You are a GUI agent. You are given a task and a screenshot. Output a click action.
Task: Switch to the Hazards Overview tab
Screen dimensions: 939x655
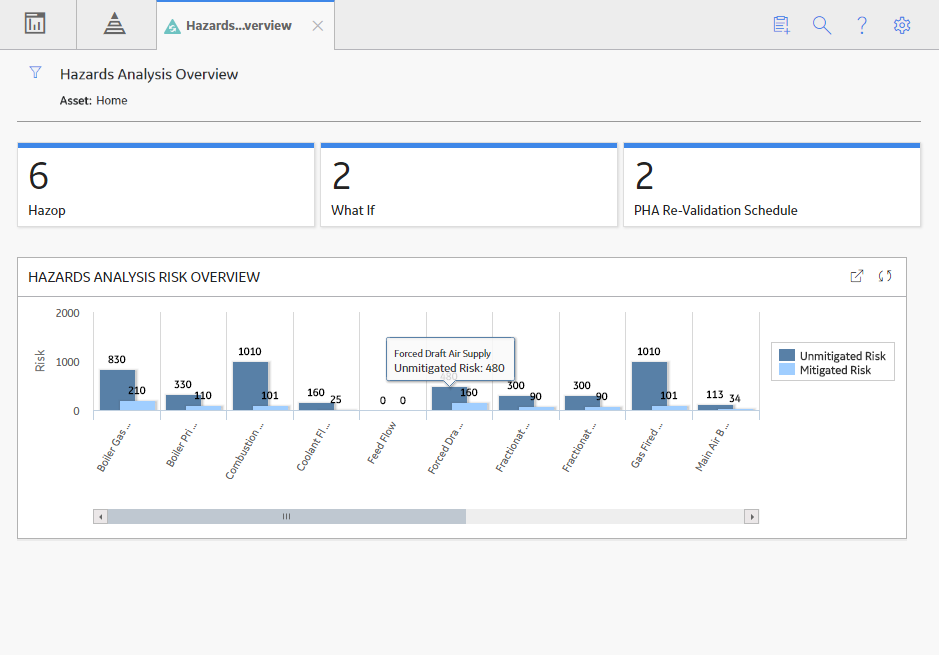click(238, 26)
